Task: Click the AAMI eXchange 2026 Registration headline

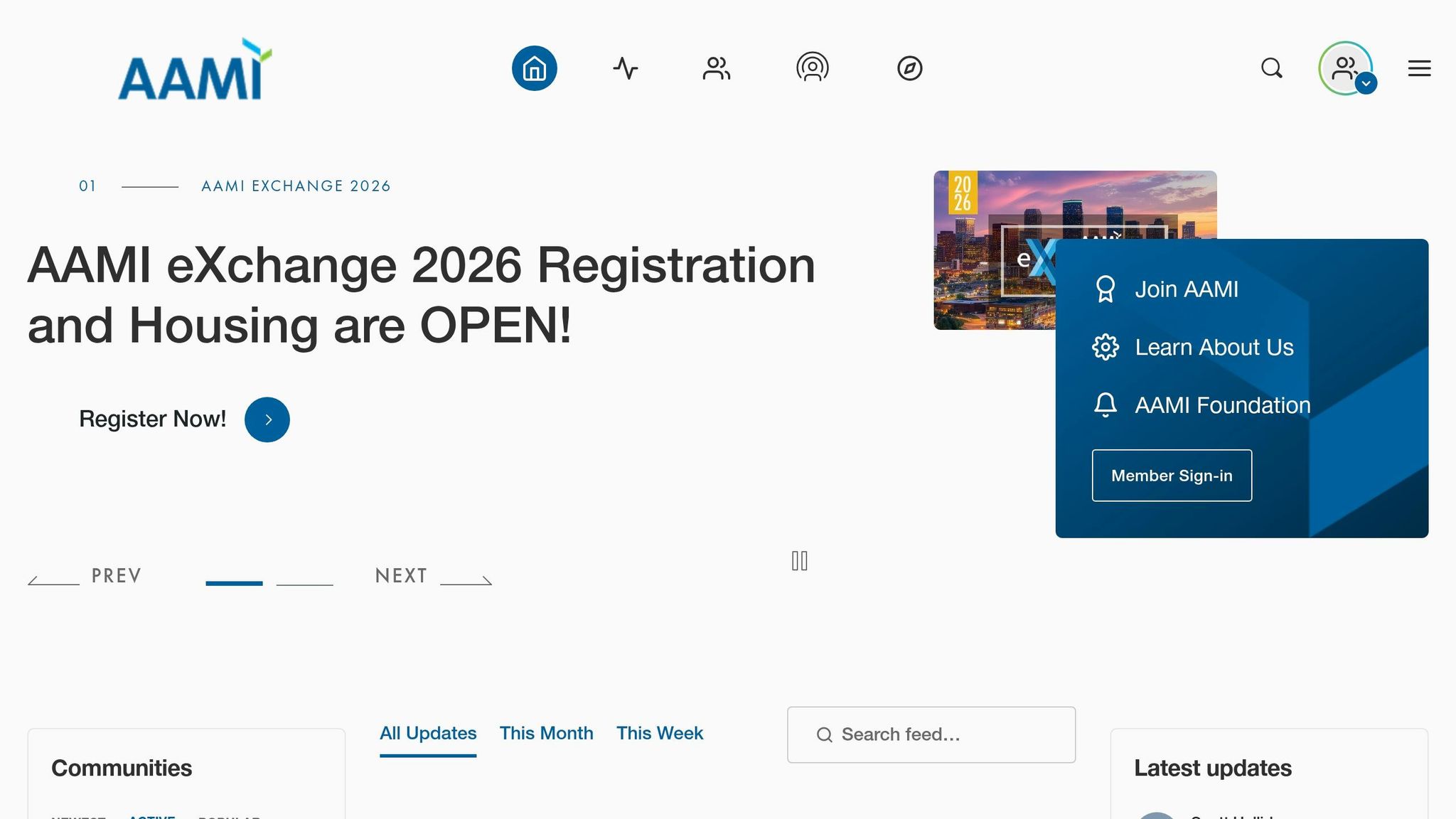Action: tap(422, 295)
